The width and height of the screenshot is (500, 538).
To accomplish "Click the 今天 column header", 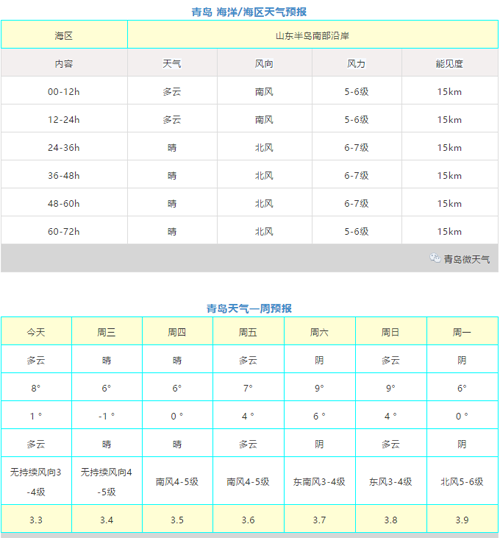I will (x=36, y=331).
